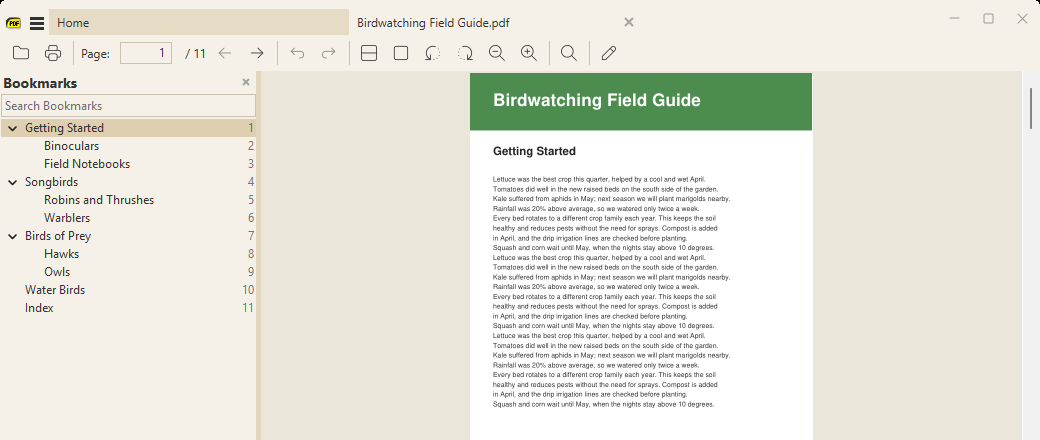Rotate the page counterclockwise
Screen dimensions: 1040x440
[x=432, y=53]
